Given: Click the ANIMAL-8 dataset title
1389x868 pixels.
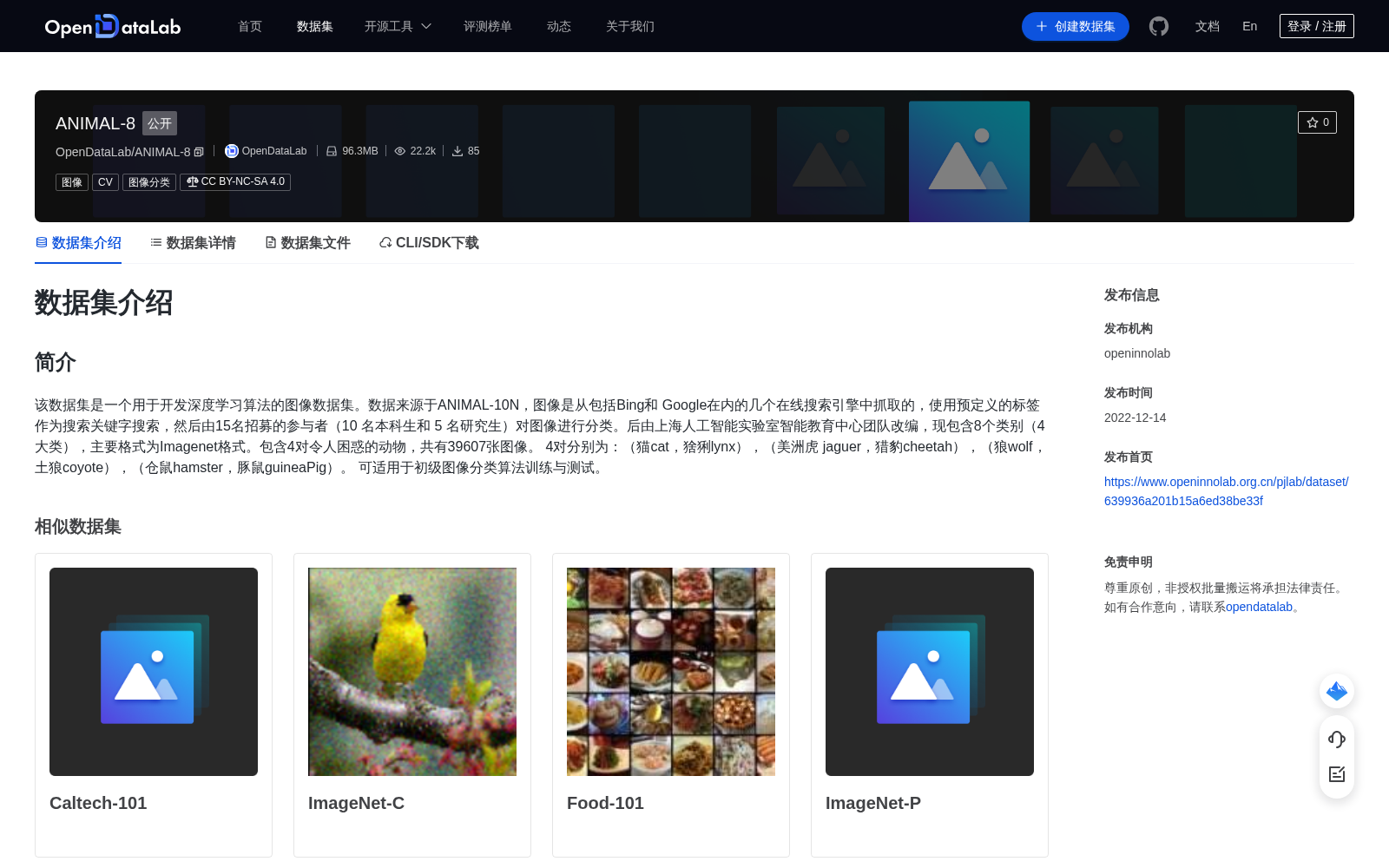Looking at the screenshot, I should 95,123.
